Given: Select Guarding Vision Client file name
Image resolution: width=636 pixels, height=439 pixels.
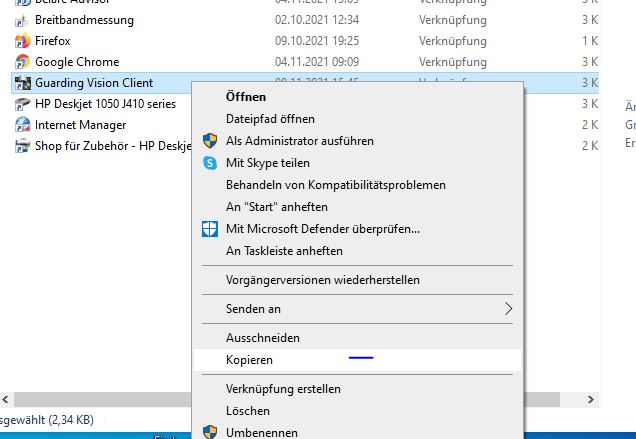Looking at the screenshot, I should click(94, 83).
